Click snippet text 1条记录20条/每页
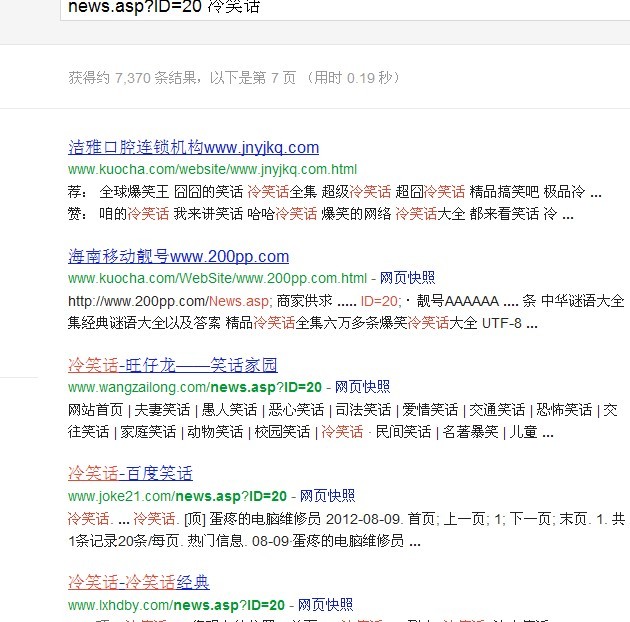The width and height of the screenshot is (630, 622). coord(123,541)
